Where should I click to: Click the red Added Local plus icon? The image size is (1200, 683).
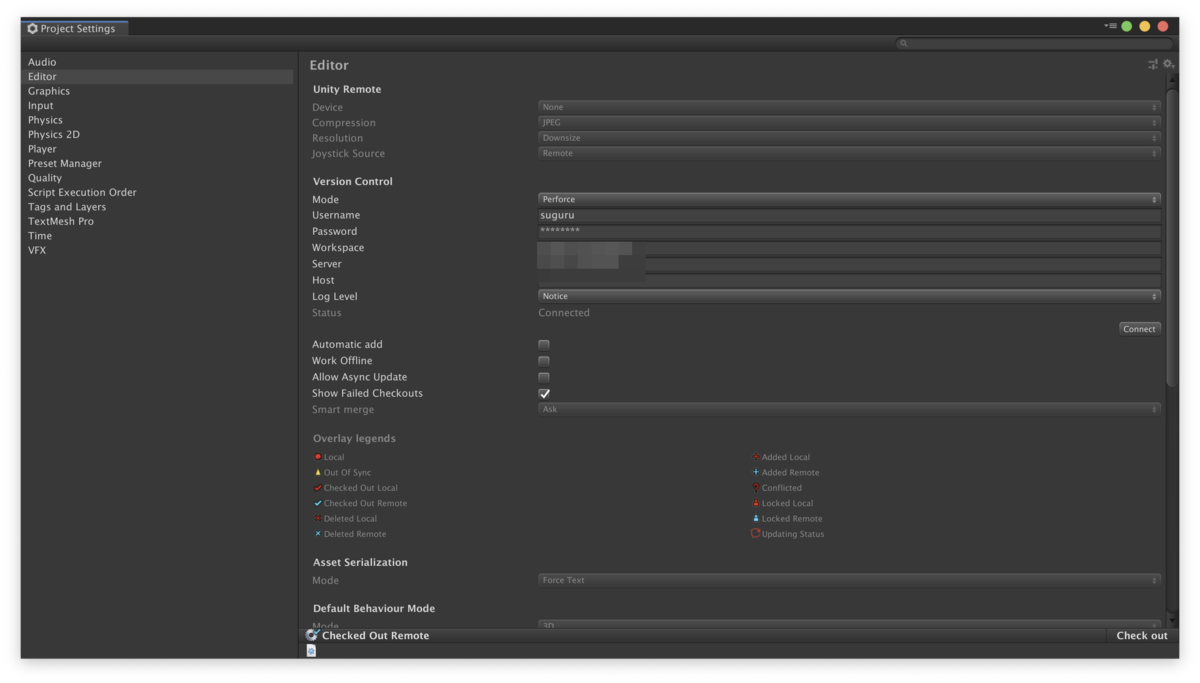[x=756, y=457]
